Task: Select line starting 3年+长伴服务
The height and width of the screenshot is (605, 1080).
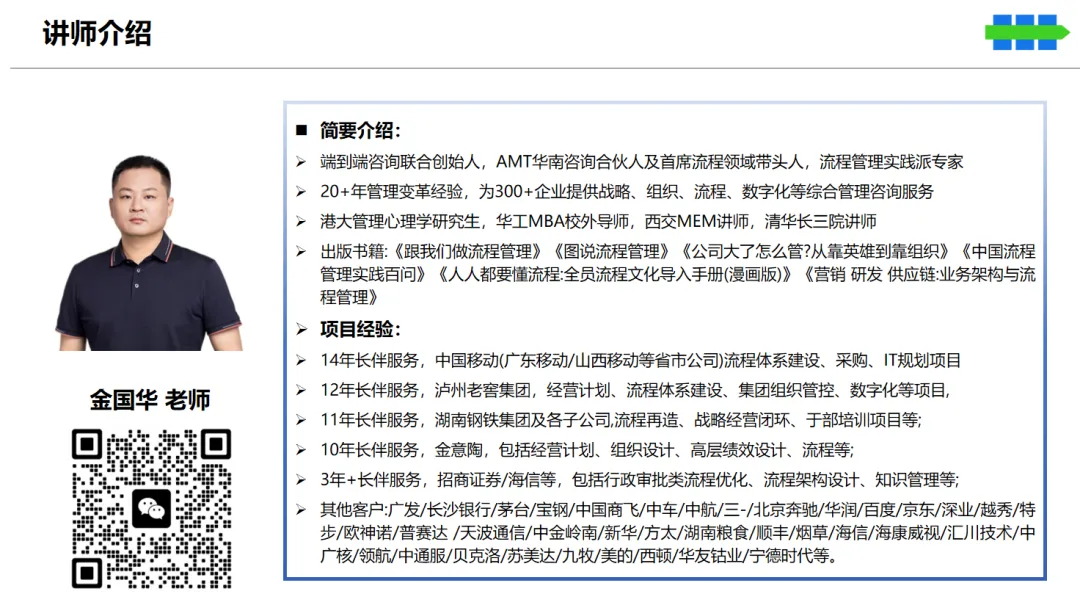Action: click(640, 480)
